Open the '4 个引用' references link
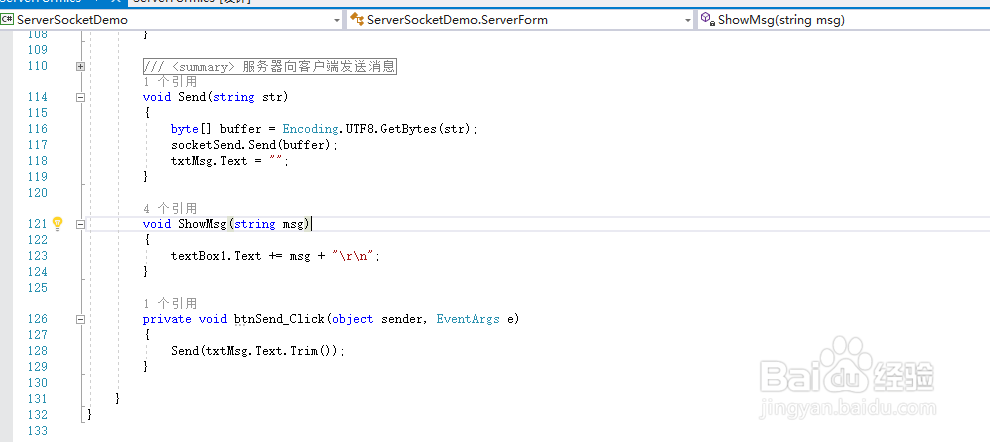This screenshot has height=442, width=990. point(170,208)
